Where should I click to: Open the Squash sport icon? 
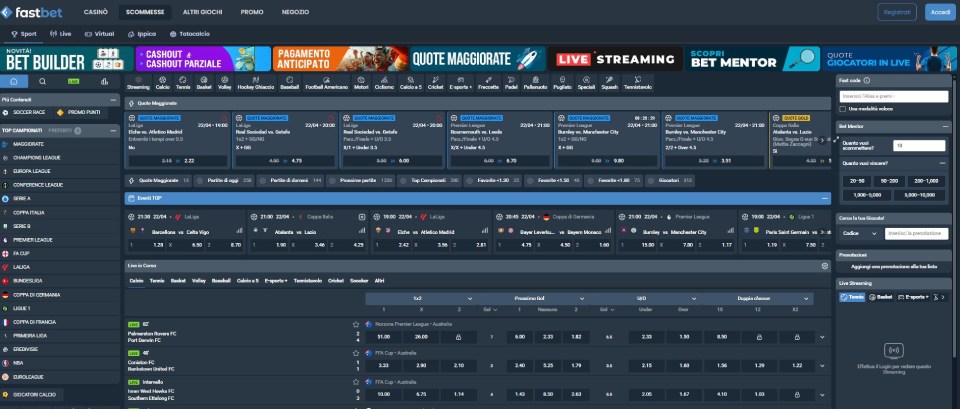click(609, 83)
